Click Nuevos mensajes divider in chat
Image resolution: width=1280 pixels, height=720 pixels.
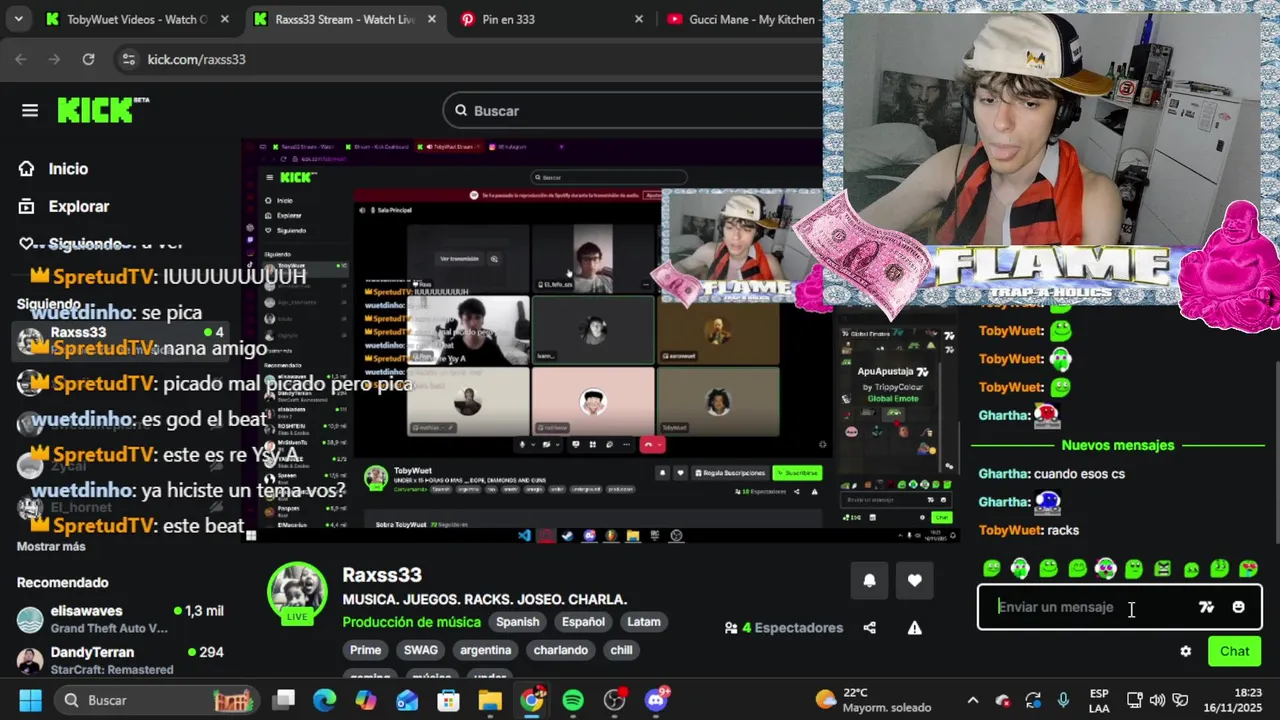[1117, 445]
